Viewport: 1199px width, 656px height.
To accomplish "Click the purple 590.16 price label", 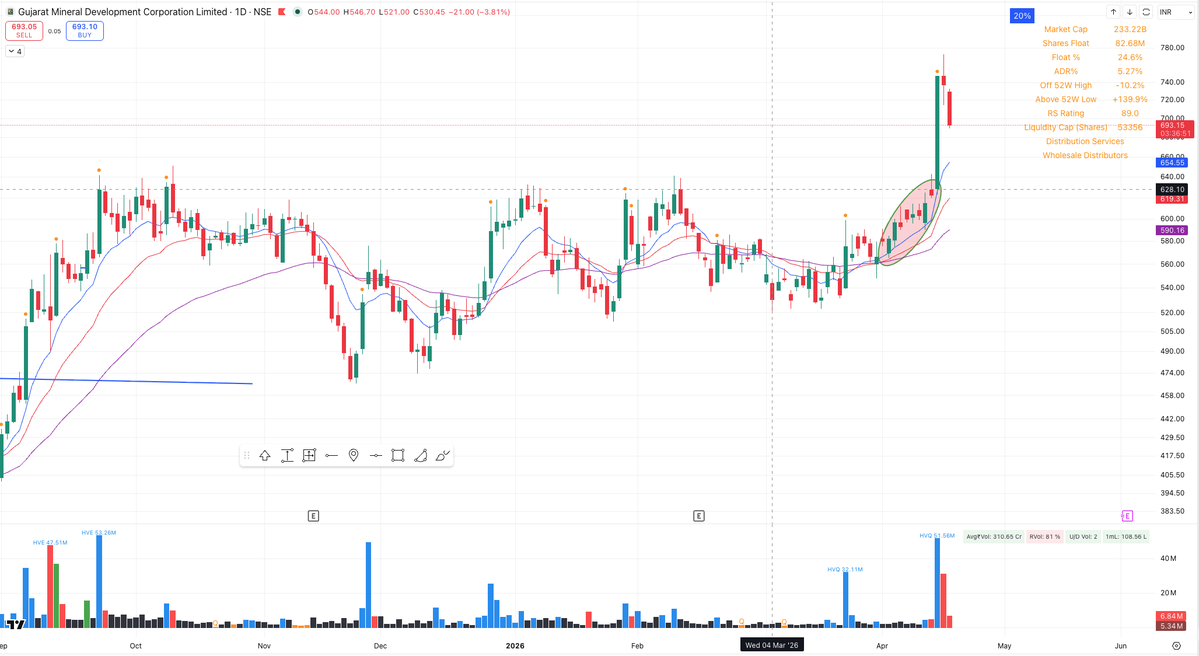I will [x=1171, y=230].
